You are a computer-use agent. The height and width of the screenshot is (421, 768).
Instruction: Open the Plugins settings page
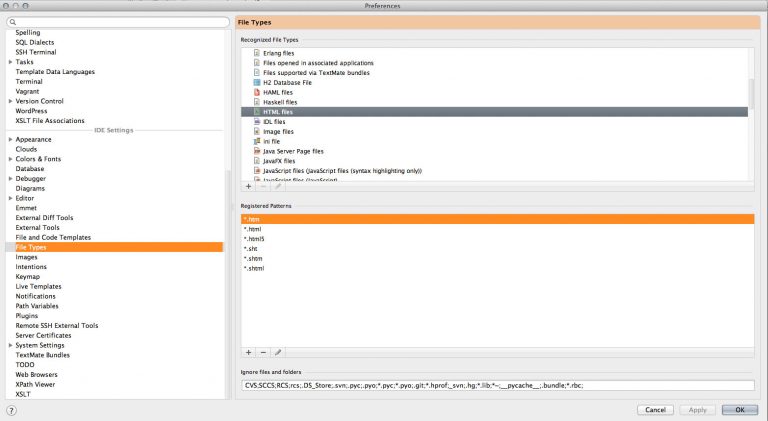coord(26,316)
